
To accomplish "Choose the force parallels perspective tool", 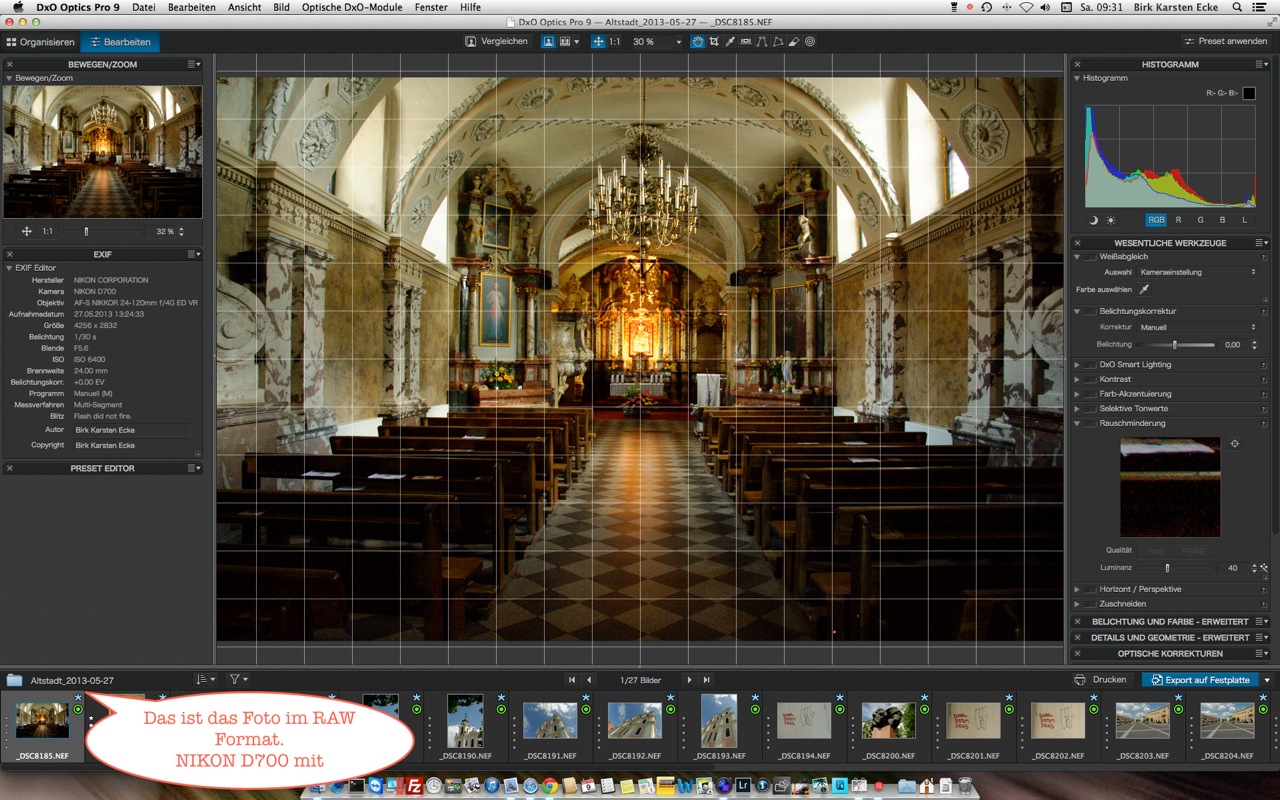I will click(762, 42).
